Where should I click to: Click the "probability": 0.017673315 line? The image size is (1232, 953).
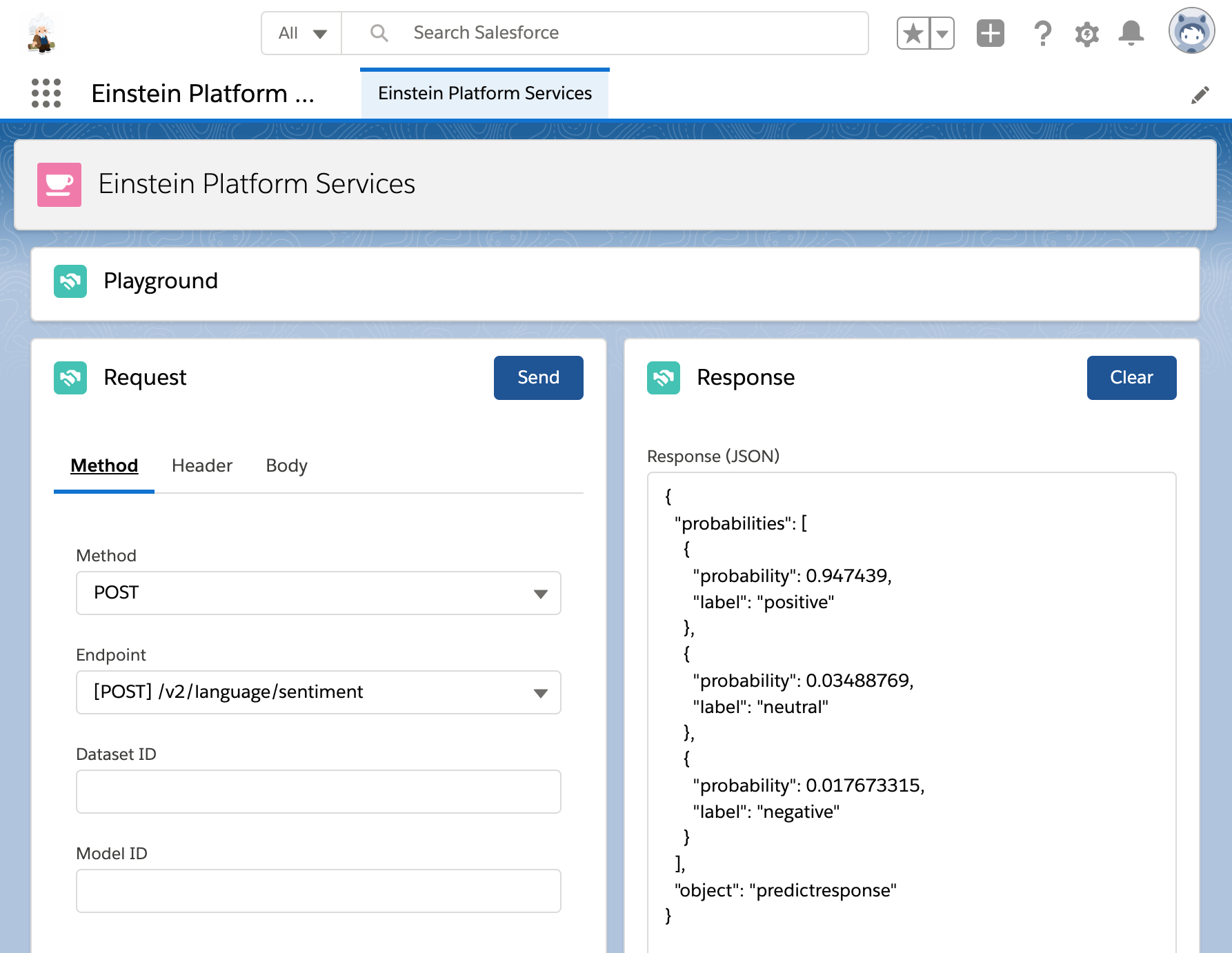[x=808, y=785]
